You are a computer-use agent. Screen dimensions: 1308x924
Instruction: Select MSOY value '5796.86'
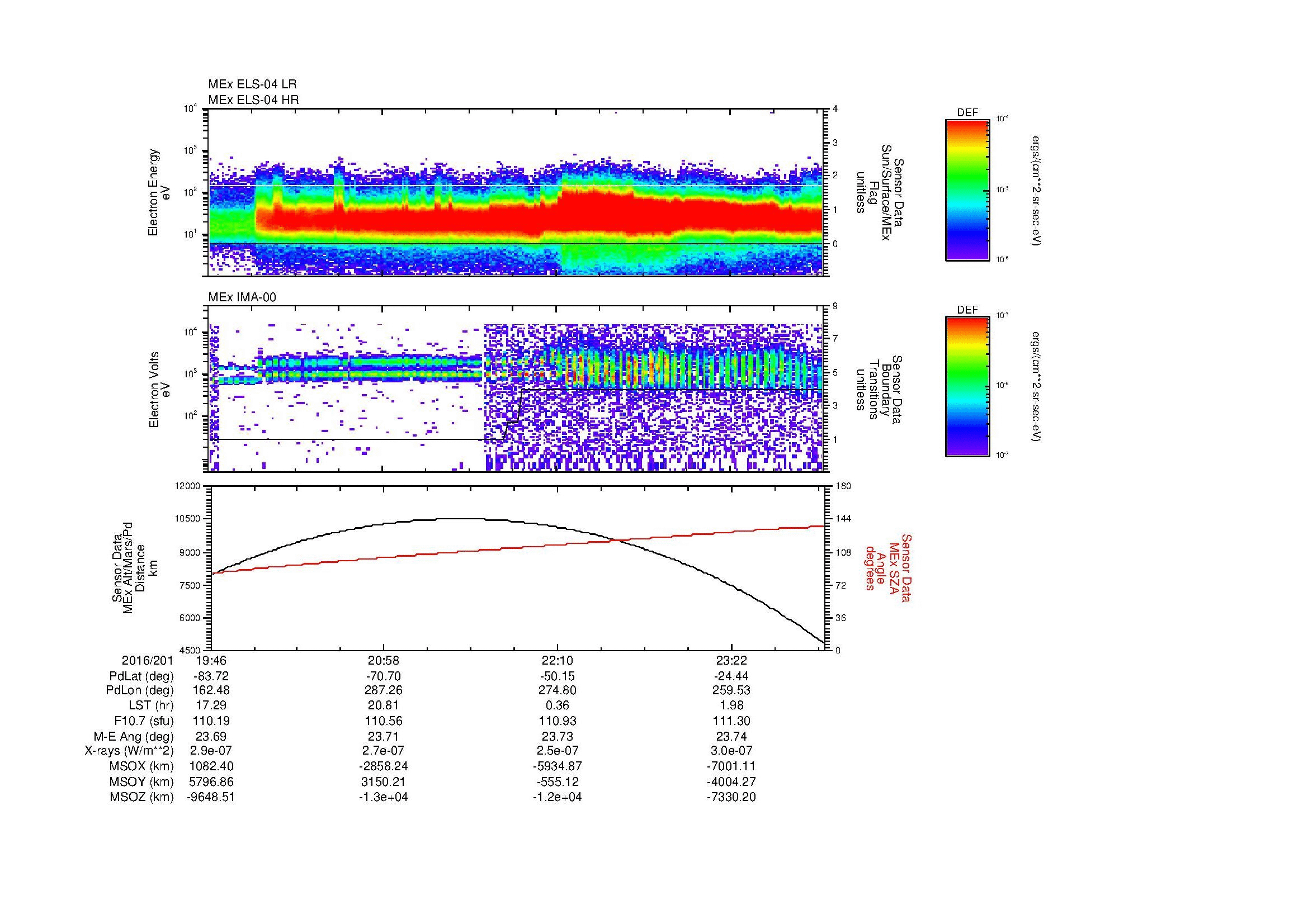tap(211, 782)
